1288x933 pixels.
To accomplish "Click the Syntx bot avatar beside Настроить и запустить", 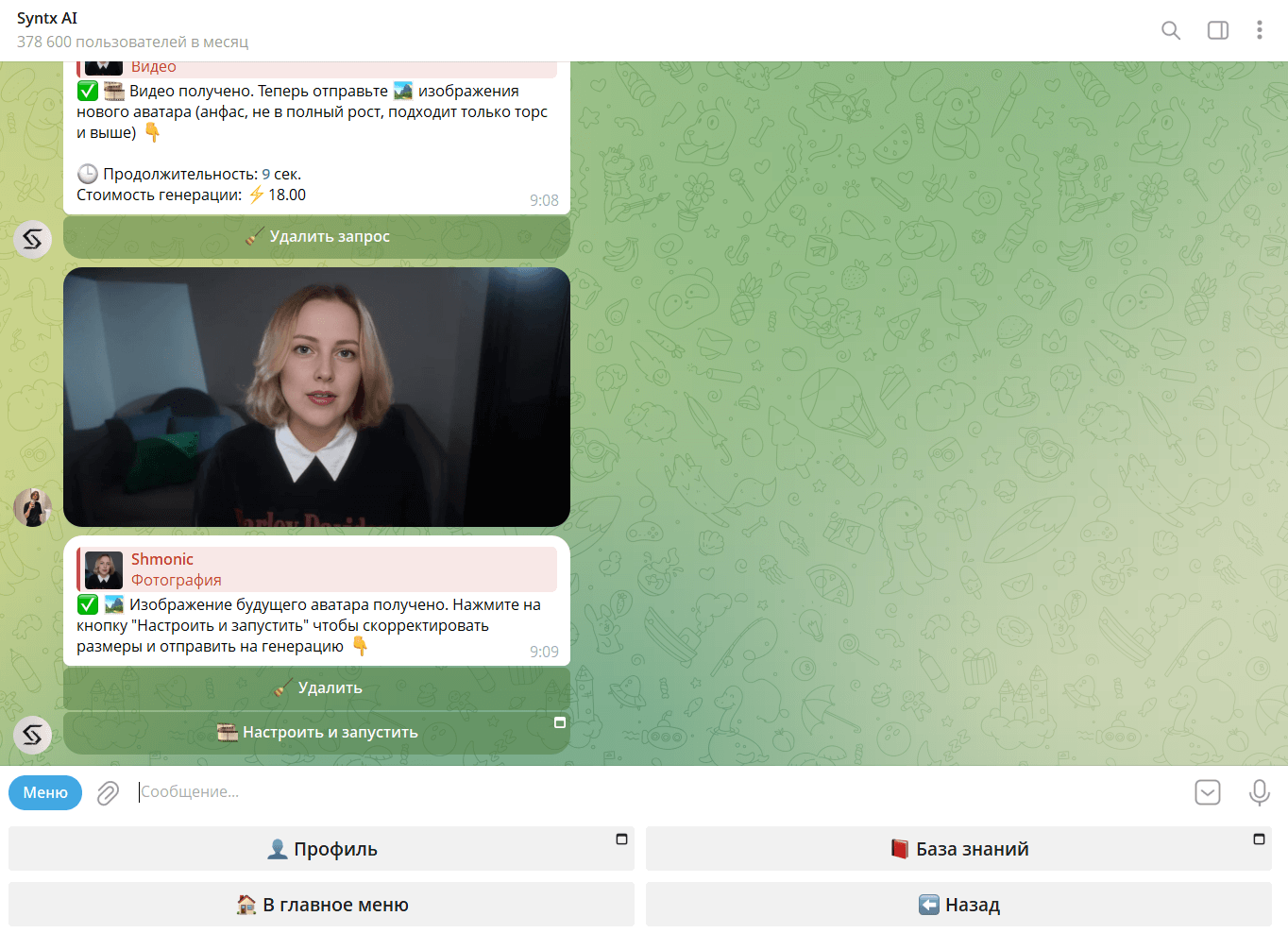I will click(x=32, y=734).
